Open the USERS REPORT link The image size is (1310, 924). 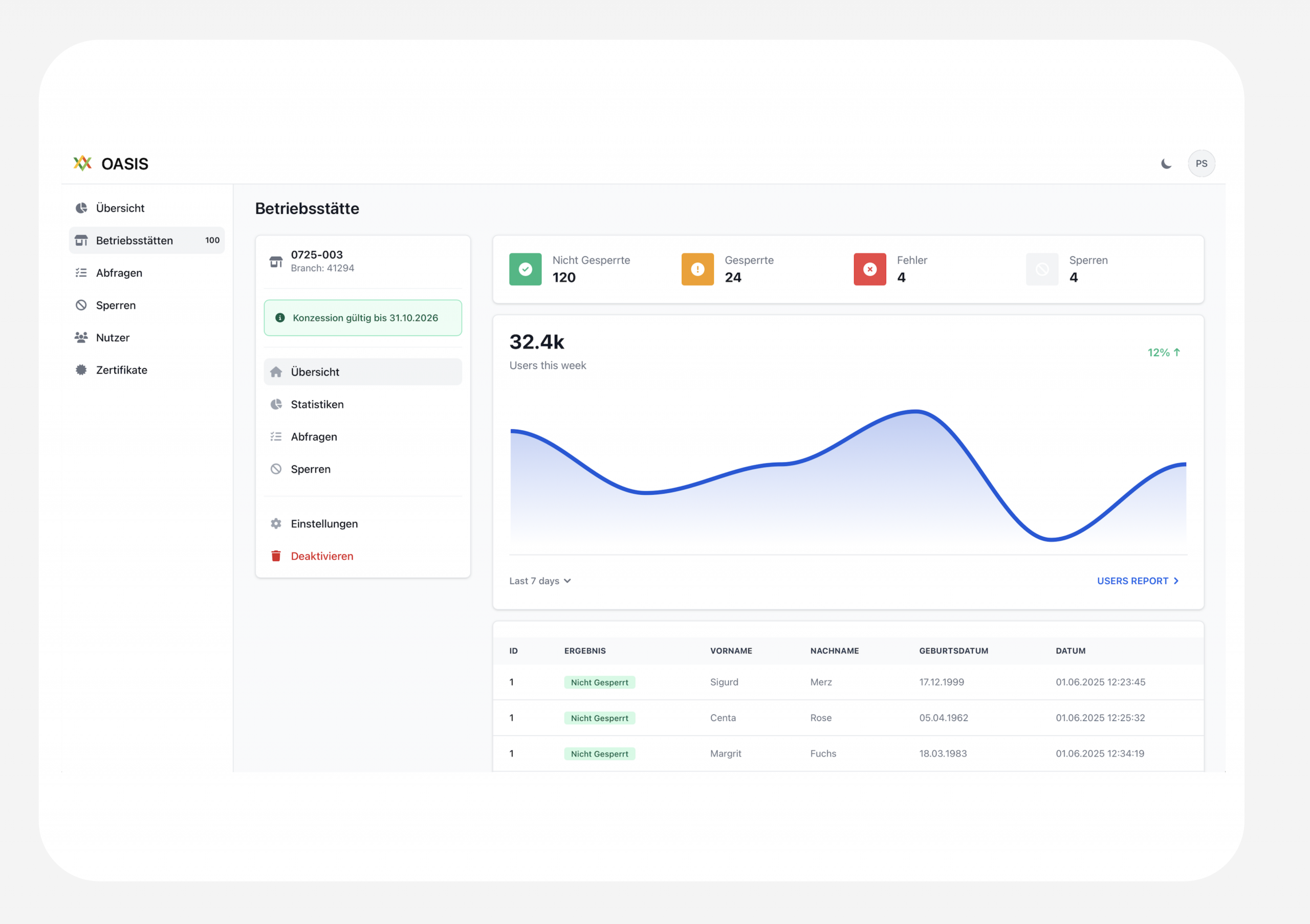[x=1137, y=581]
